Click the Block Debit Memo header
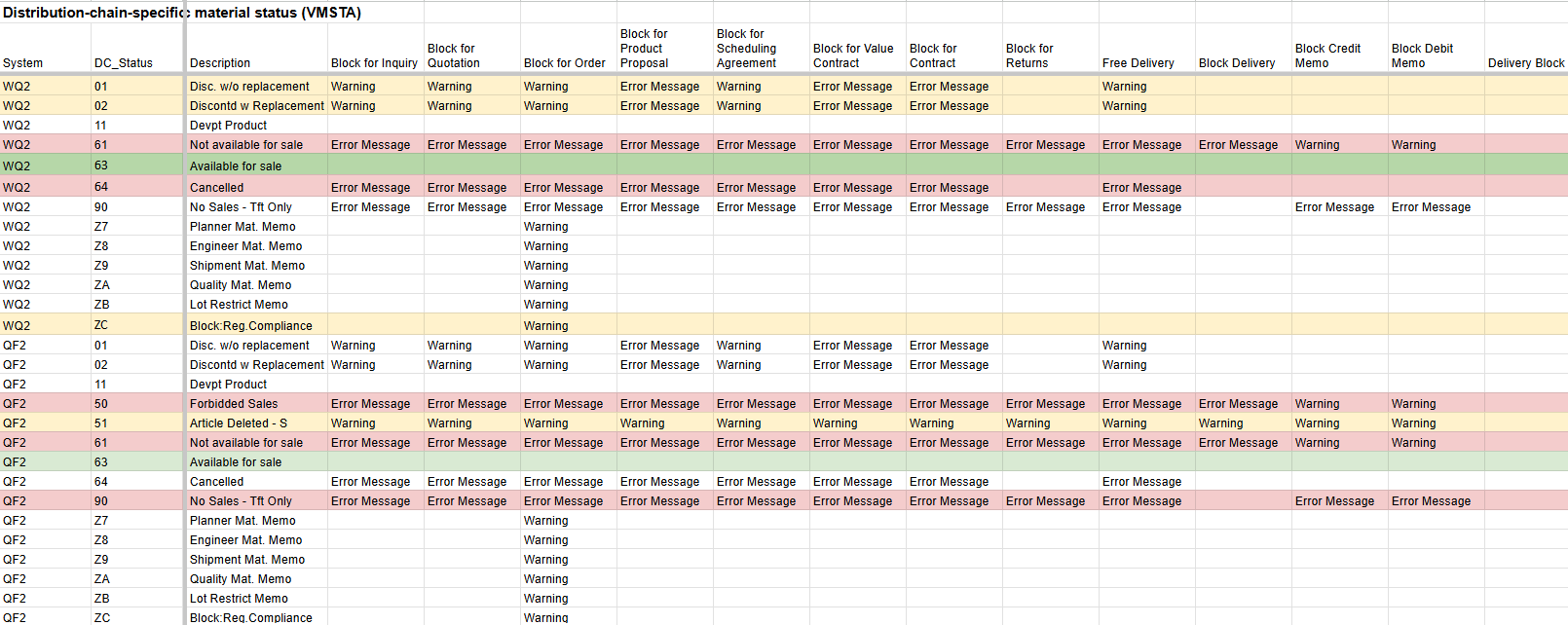The image size is (1568, 625). coord(1422,55)
